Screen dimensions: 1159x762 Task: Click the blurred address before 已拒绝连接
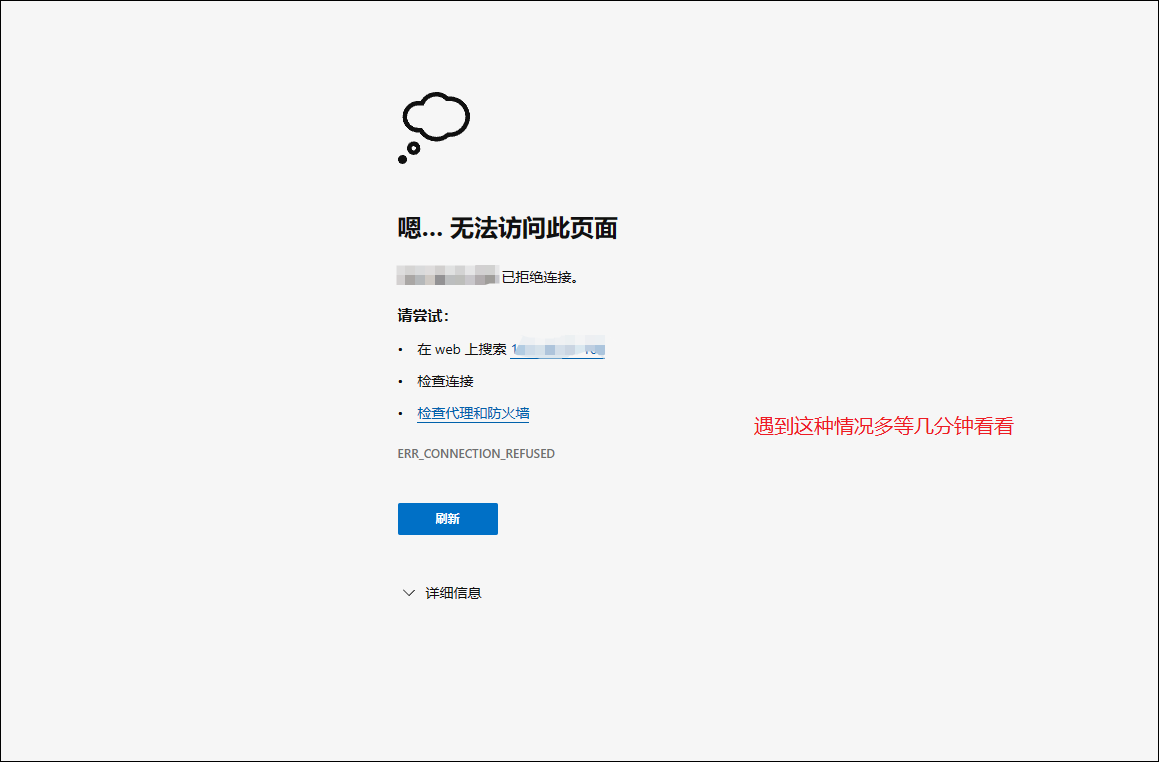(447, 276)
